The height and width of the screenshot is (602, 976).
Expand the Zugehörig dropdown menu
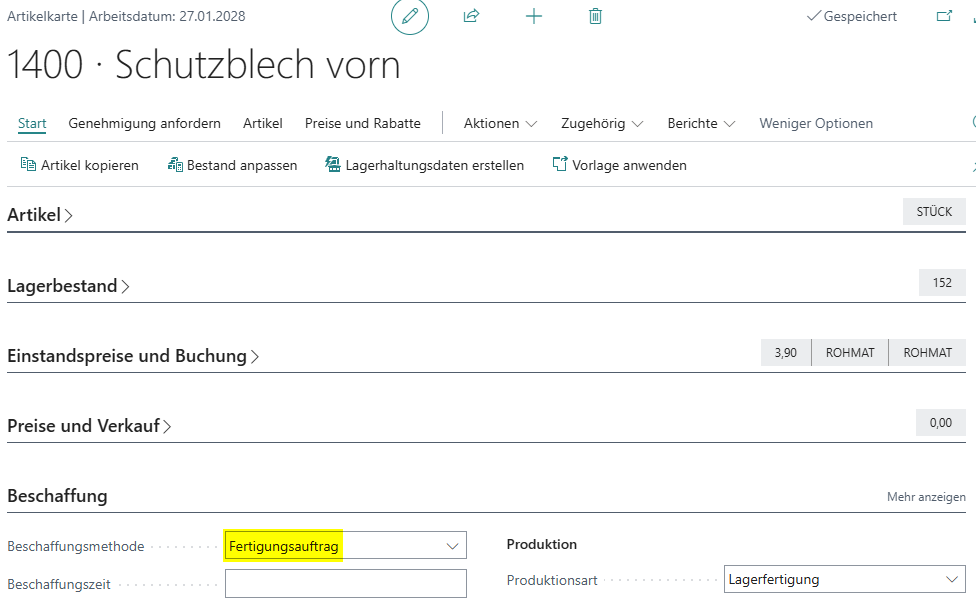point(602,123)
